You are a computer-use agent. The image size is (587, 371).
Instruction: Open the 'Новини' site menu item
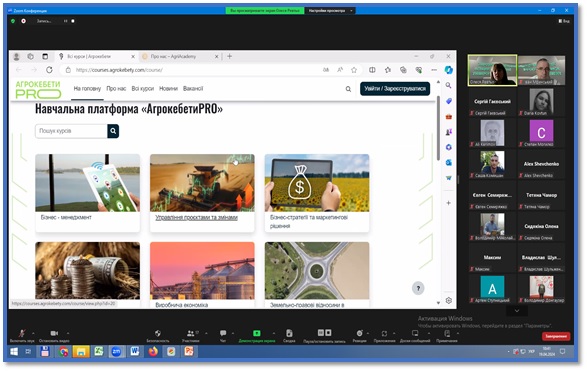(x=168, y=89)
